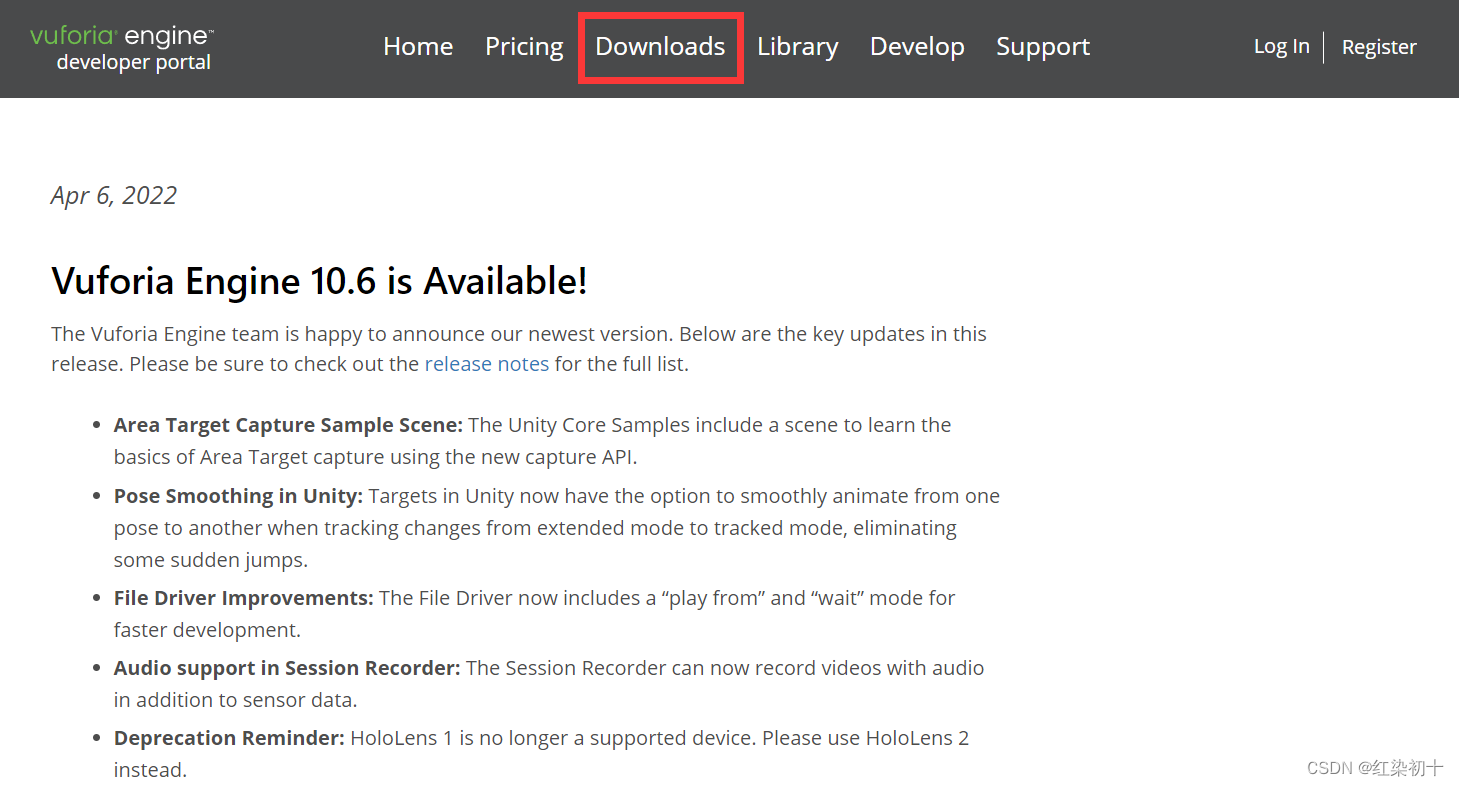Viewport: 1459px width, 786px height.
Task: Open the Library section
Action: pyautogui.click(x=797, y=47)
